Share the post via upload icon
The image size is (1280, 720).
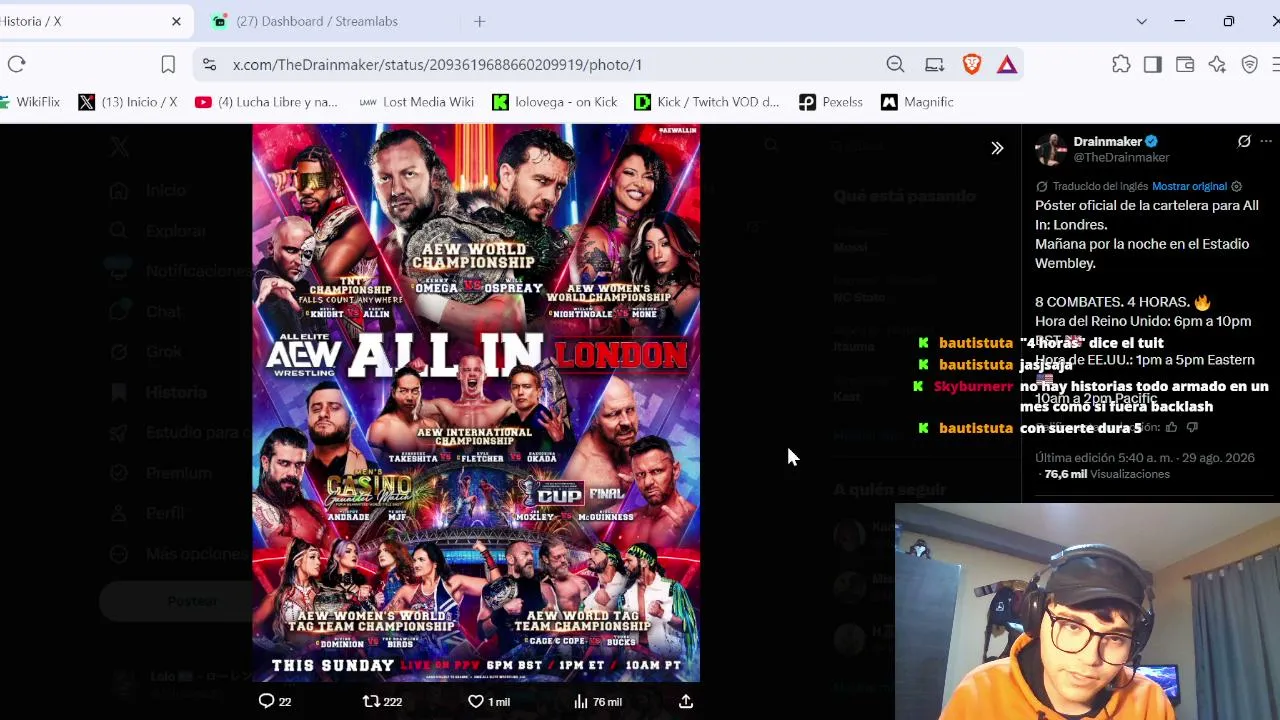coord(686,701)
